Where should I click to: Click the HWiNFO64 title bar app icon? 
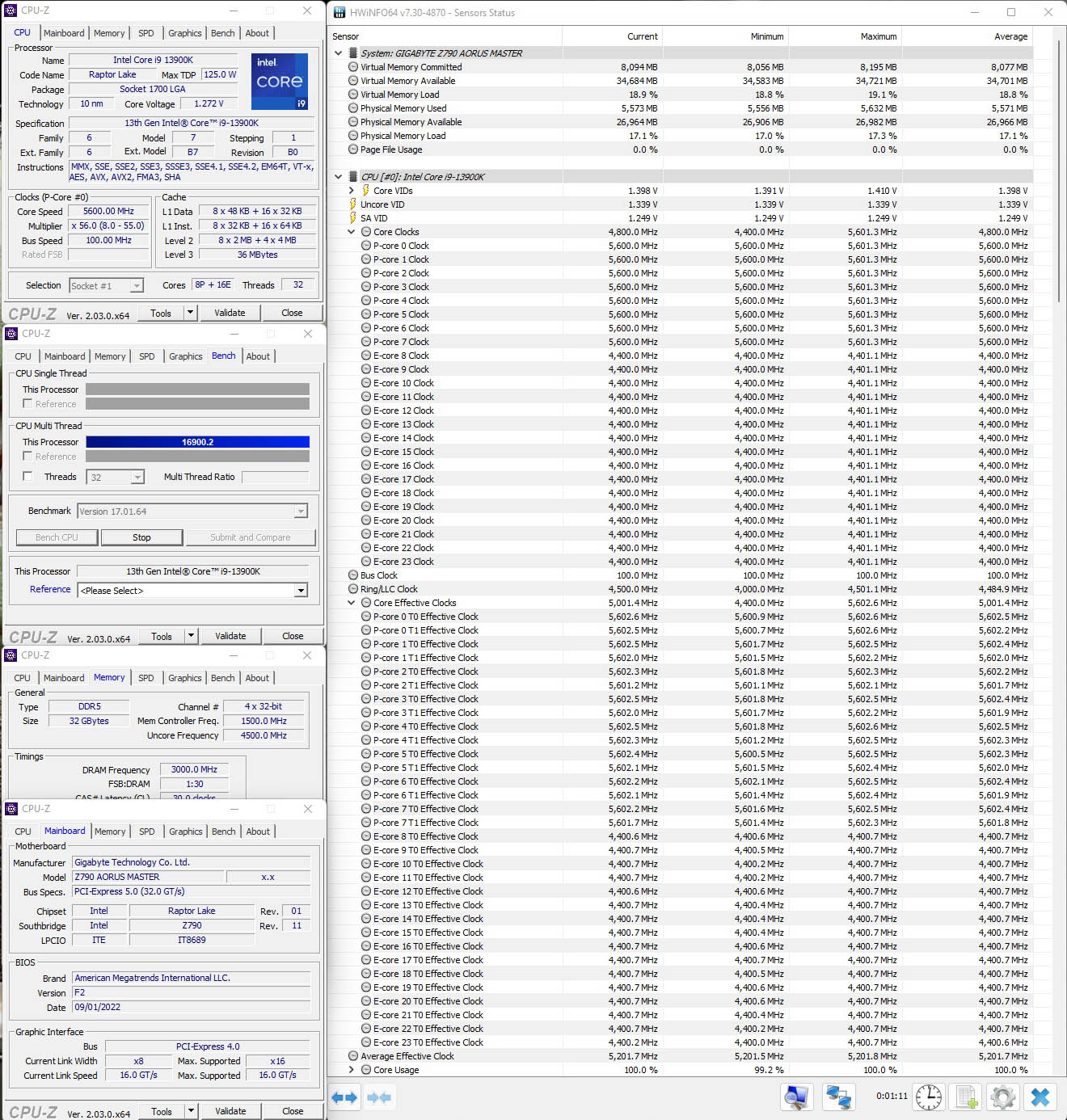[339, 12]
